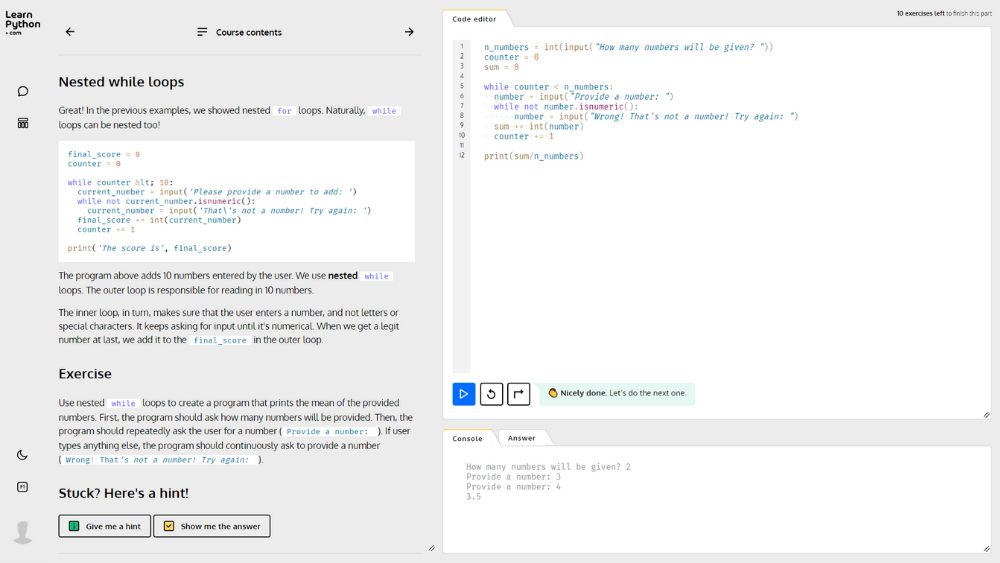Click the 'while counter < n_numbers:' line

click(548, 87)
